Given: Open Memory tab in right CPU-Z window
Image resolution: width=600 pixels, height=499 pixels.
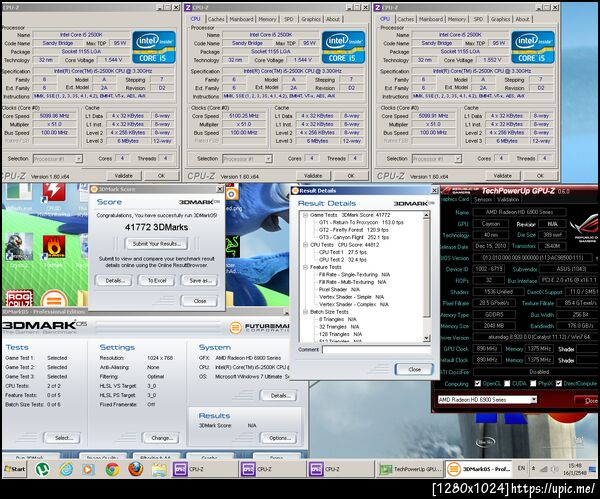Looking at the screenshot, I should click(457, 19).
